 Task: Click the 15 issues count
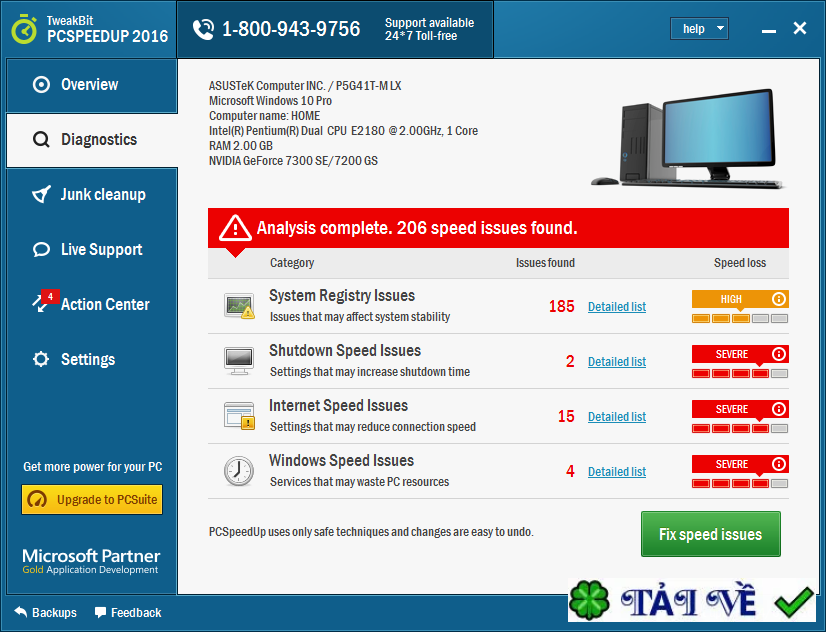tap(566, 417)
